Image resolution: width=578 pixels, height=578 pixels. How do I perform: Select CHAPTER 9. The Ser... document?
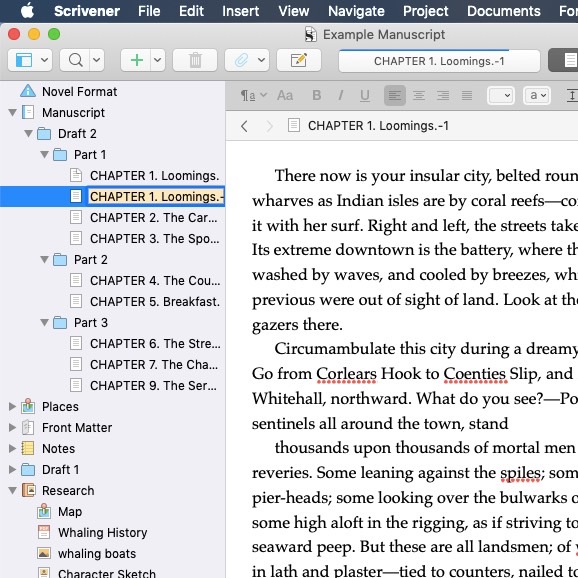pyautogui.click(x=154, y=386)
